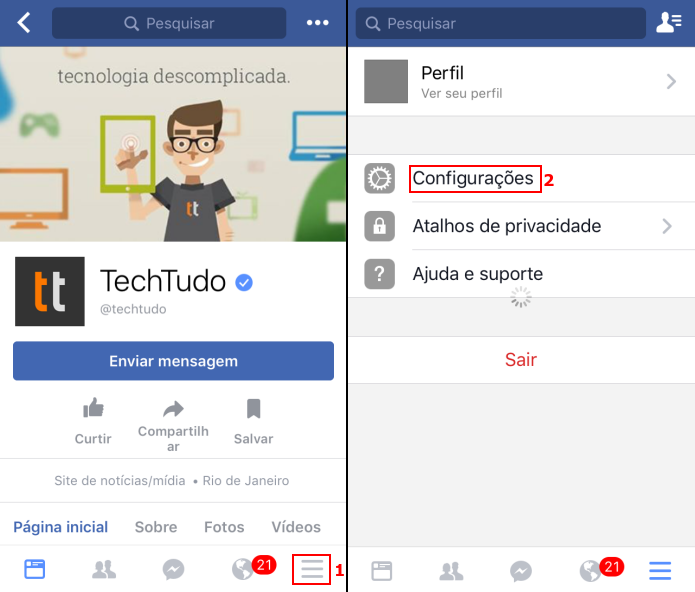The width and height of the screenshot is (695, 592).
Task: Switch to the Sobre tab
Action: point(156,527)
